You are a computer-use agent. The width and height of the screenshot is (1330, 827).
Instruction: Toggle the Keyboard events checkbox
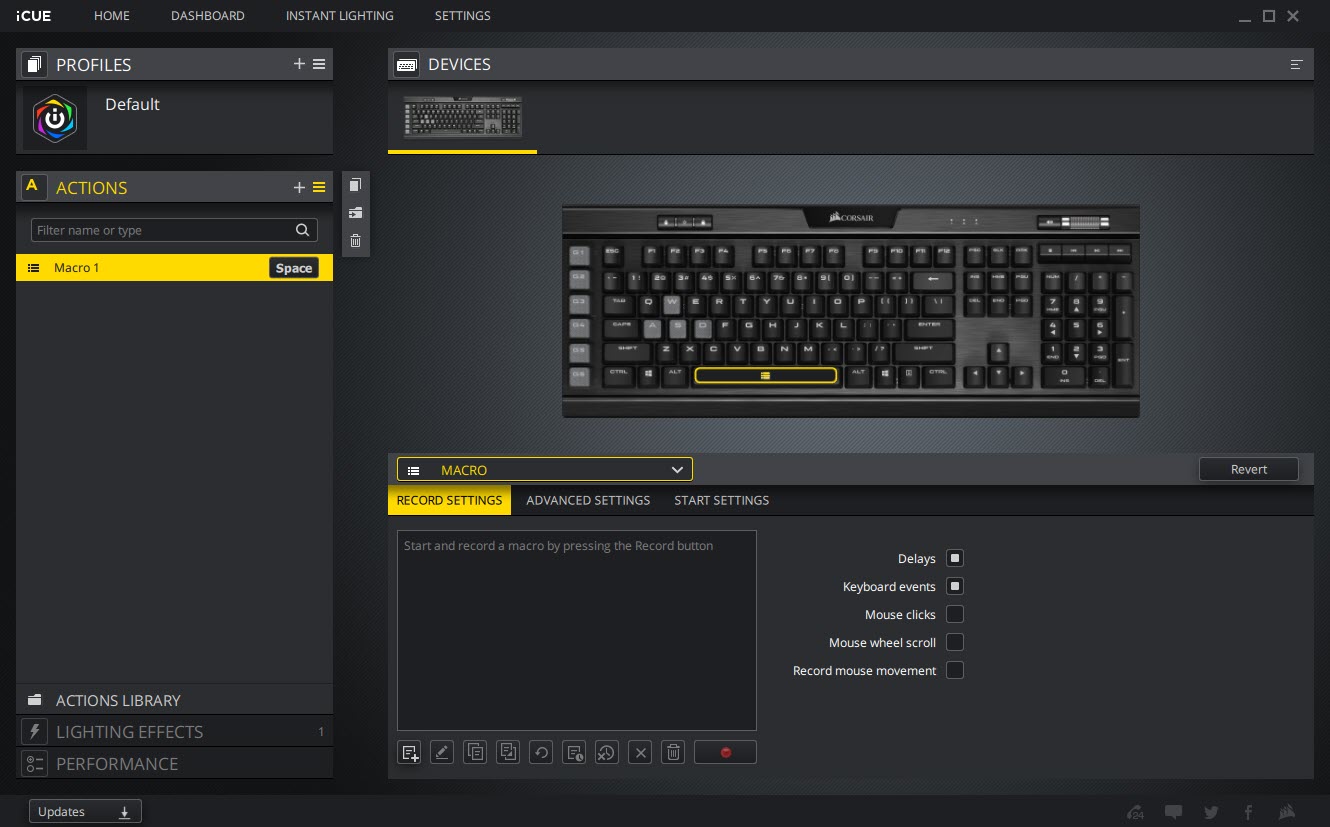[x=955, y=586]
